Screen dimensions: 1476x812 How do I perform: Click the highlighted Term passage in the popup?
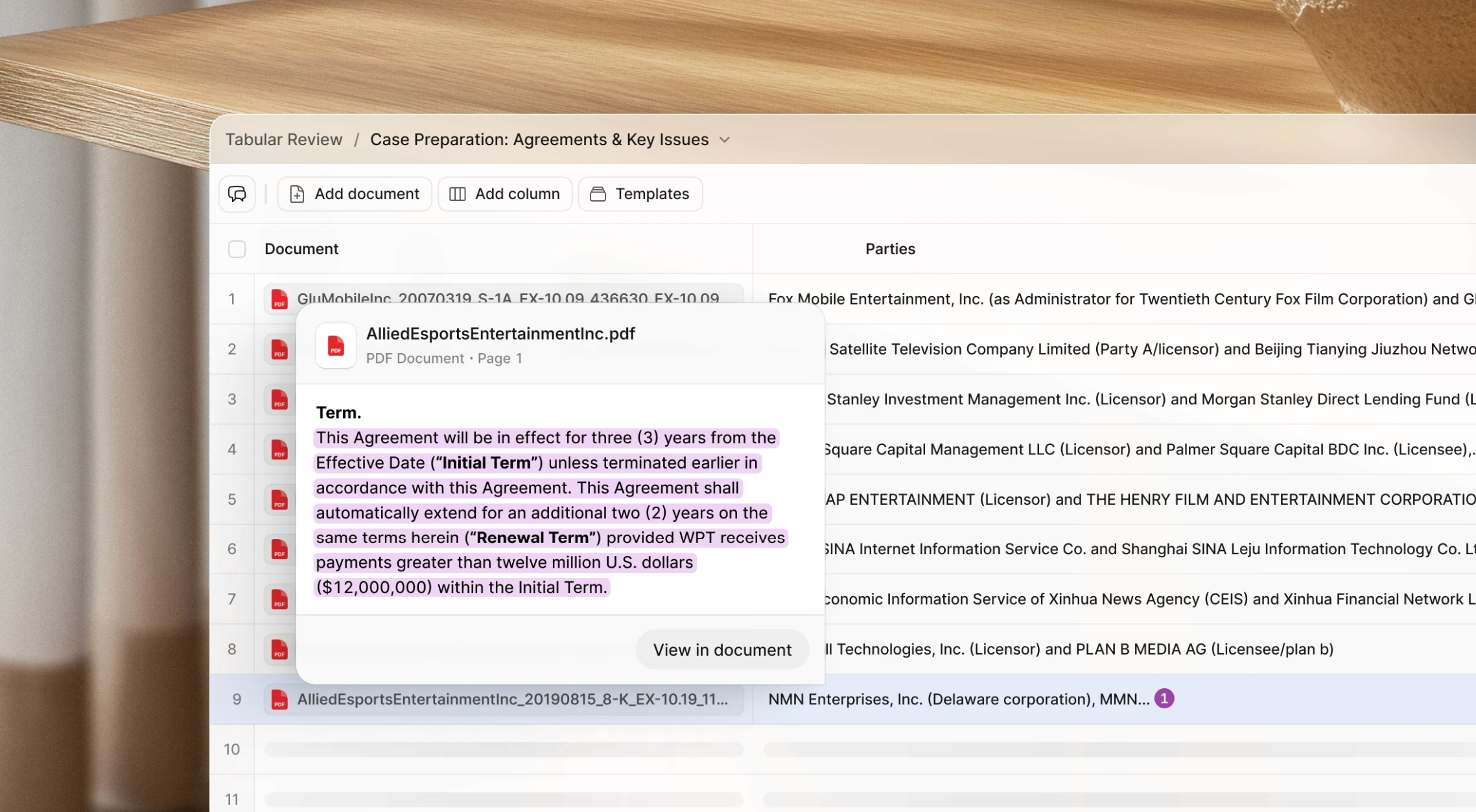point(550,513)
